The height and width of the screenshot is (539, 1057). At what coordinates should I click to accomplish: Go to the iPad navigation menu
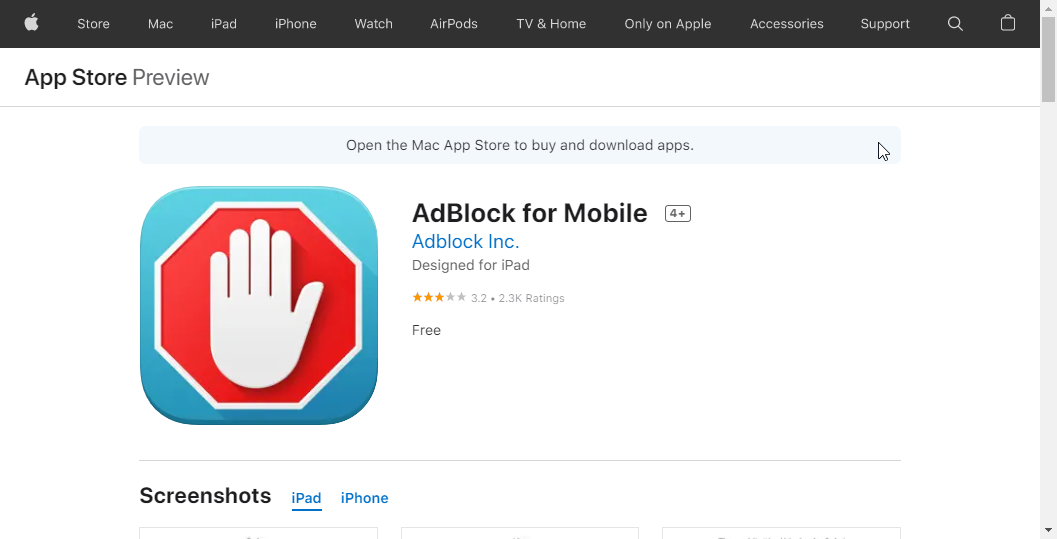tap(224, 24)
